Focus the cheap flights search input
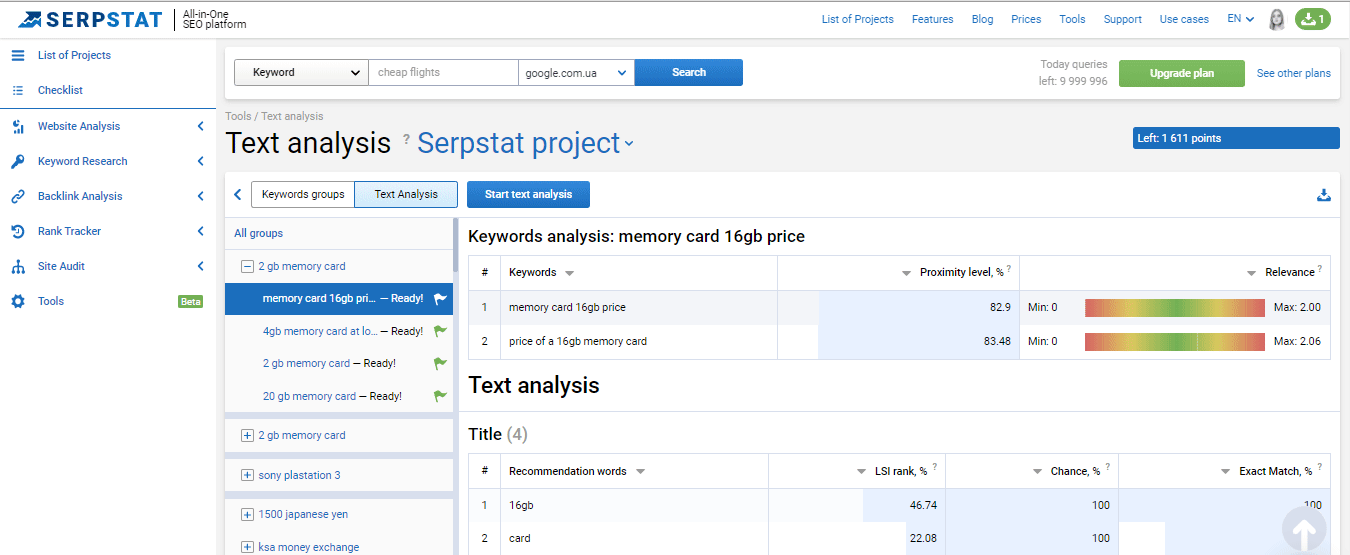Image resolution: width=1350 pixels, height=555 pixels. (x=444, y=72)
